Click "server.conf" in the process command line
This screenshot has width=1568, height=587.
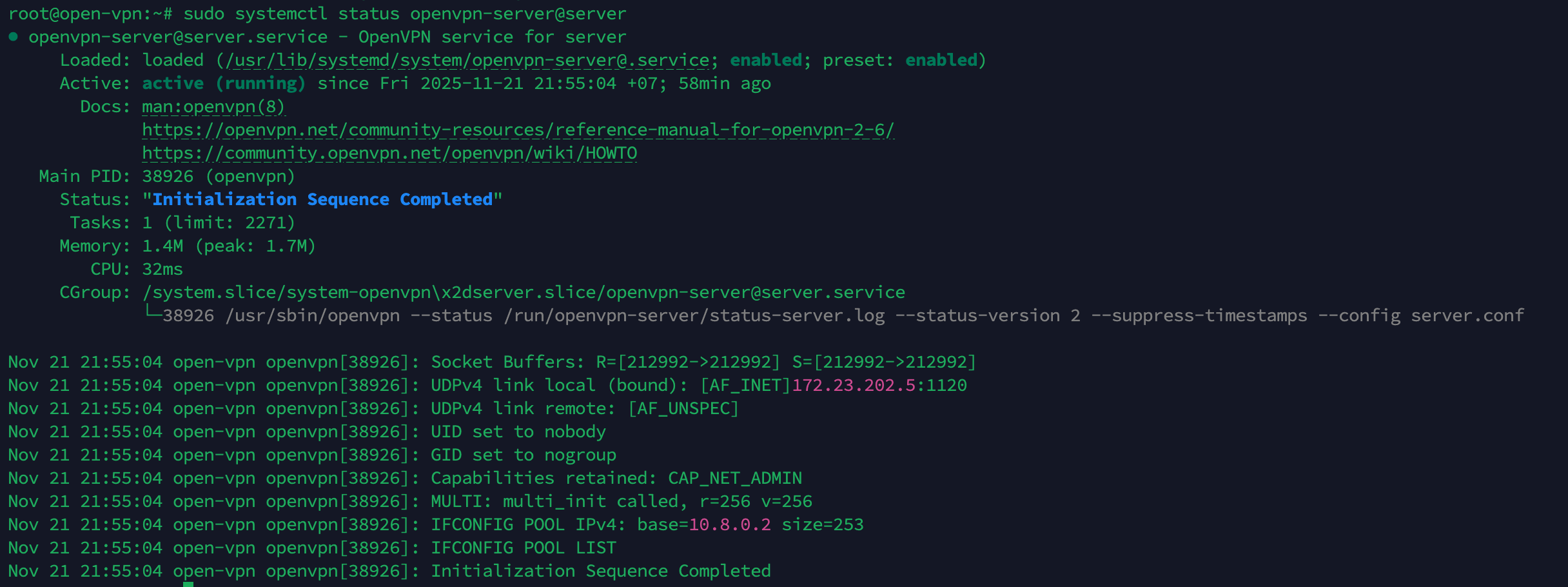pos(1467,315)
